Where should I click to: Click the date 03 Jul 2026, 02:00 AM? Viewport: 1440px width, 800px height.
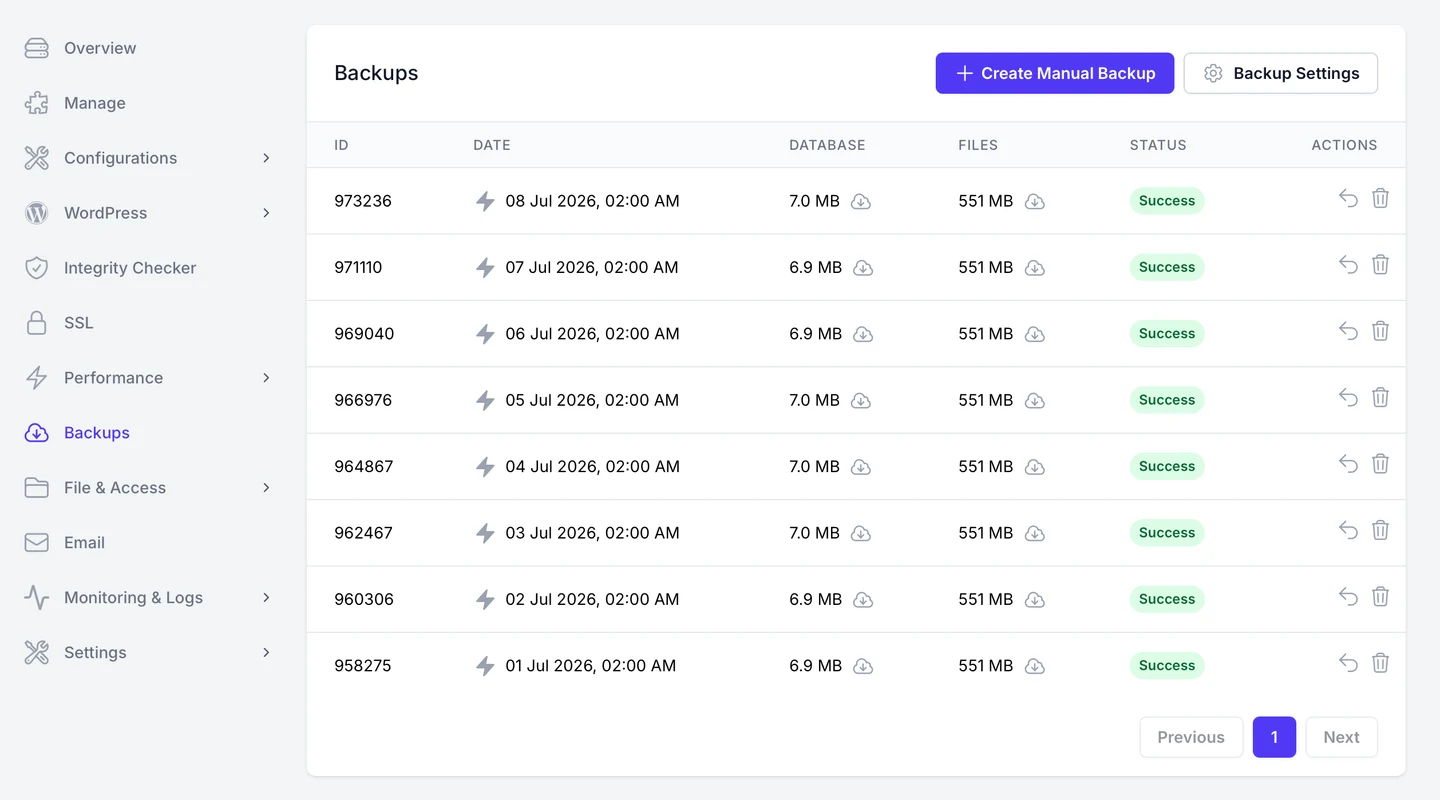click(x=592, y=533)
